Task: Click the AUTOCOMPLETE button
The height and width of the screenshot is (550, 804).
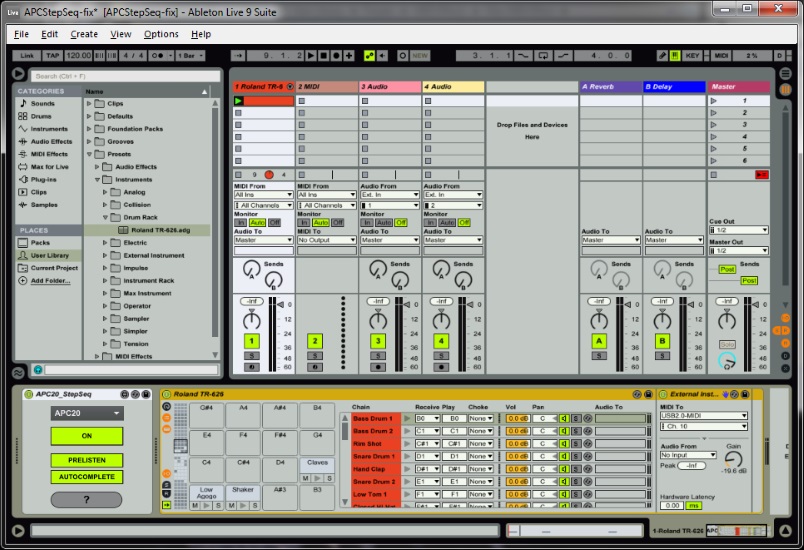Action: click(x=86, y=477)
